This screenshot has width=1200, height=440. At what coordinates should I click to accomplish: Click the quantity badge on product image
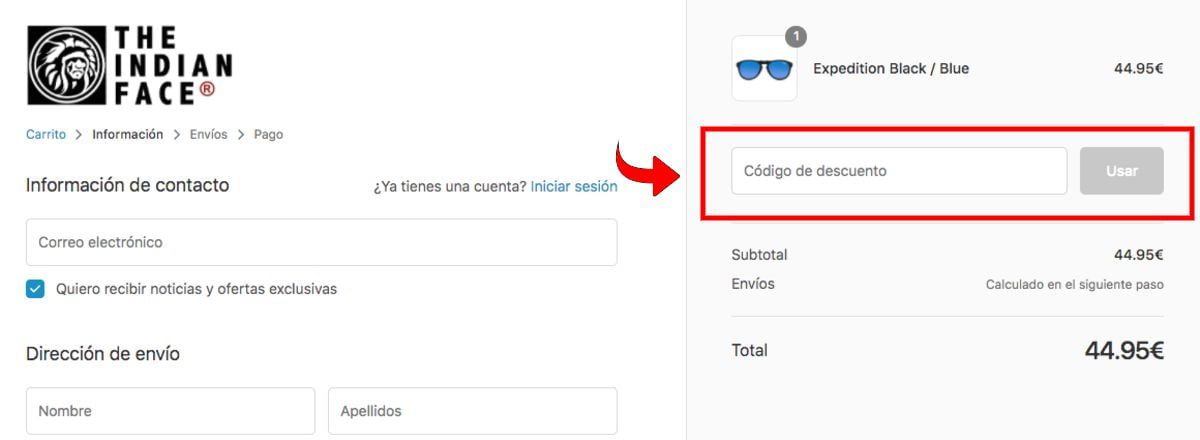coord(796,37)
